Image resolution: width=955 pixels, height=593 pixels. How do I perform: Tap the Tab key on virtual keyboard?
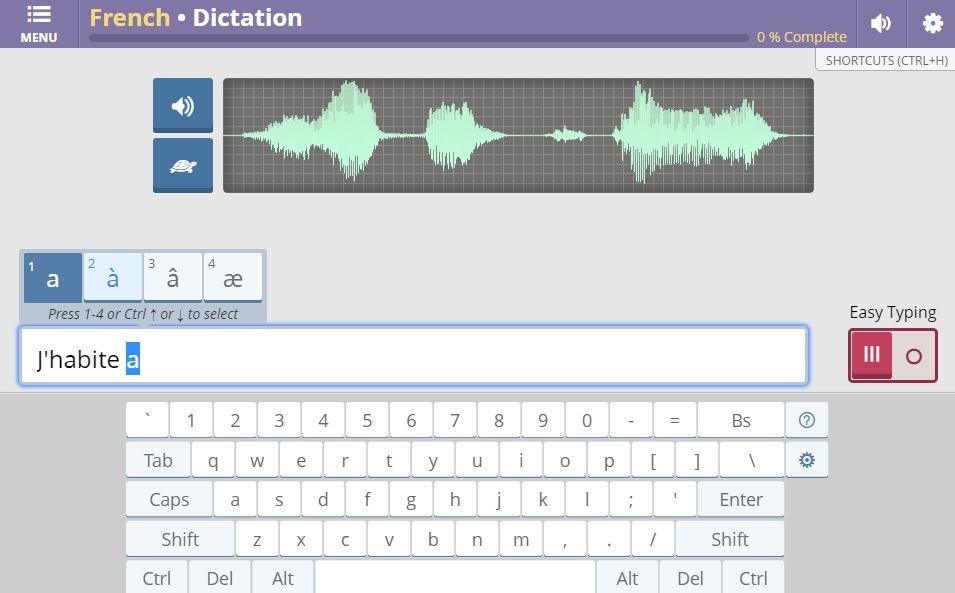158,460
